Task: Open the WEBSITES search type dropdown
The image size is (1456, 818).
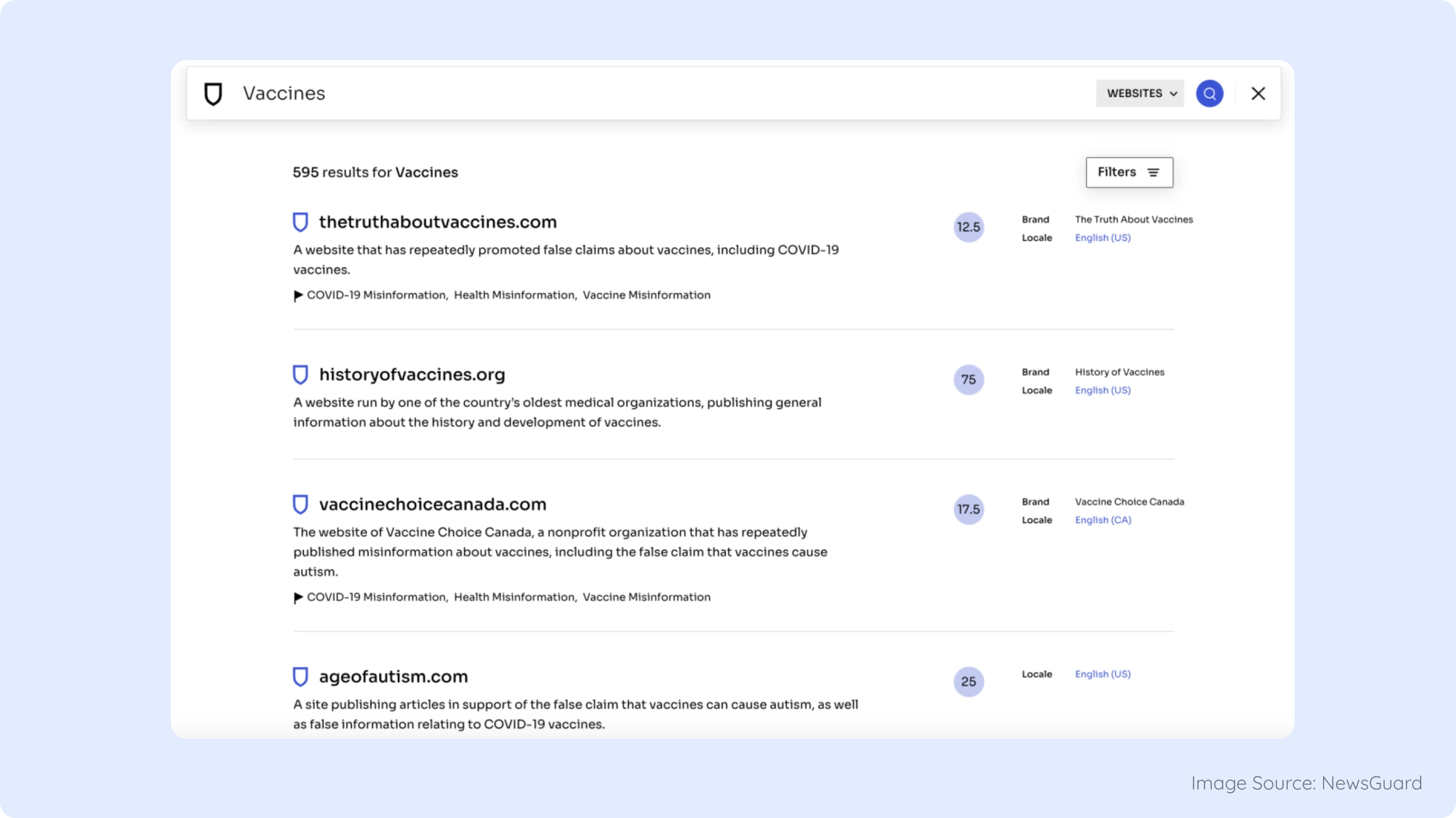Action: [x=1140, y=93]
